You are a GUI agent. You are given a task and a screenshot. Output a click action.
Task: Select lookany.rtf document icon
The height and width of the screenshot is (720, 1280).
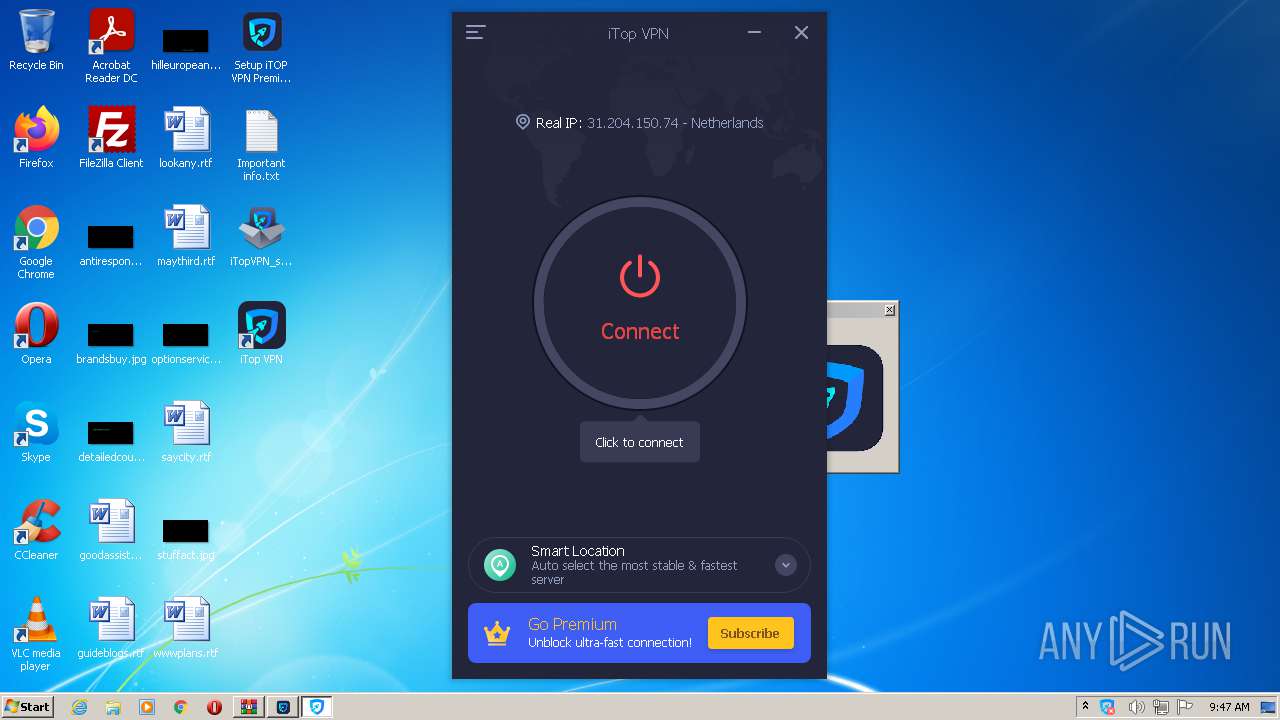point(186,138)
